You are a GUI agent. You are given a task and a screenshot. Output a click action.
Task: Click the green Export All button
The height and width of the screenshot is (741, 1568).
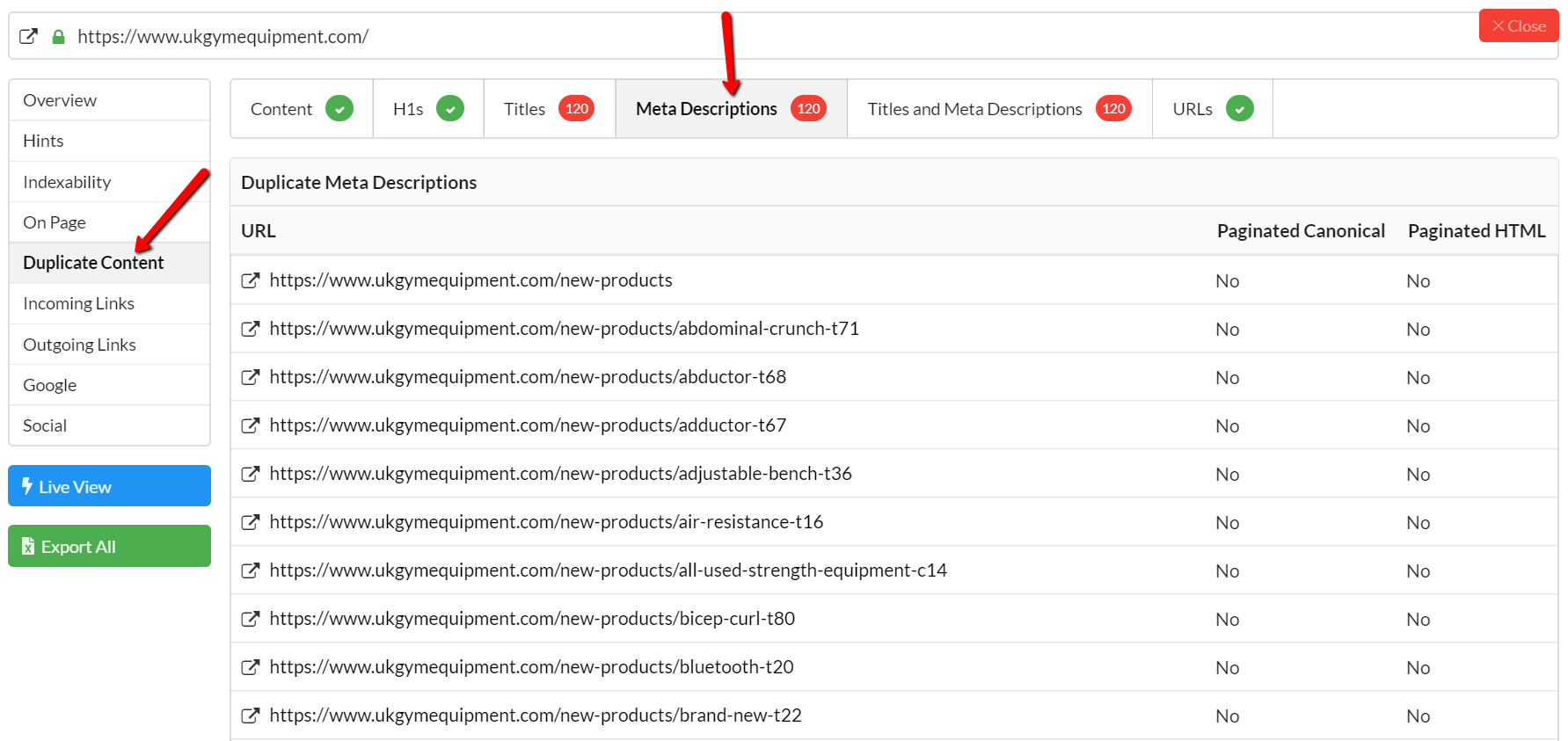[110, 546]
